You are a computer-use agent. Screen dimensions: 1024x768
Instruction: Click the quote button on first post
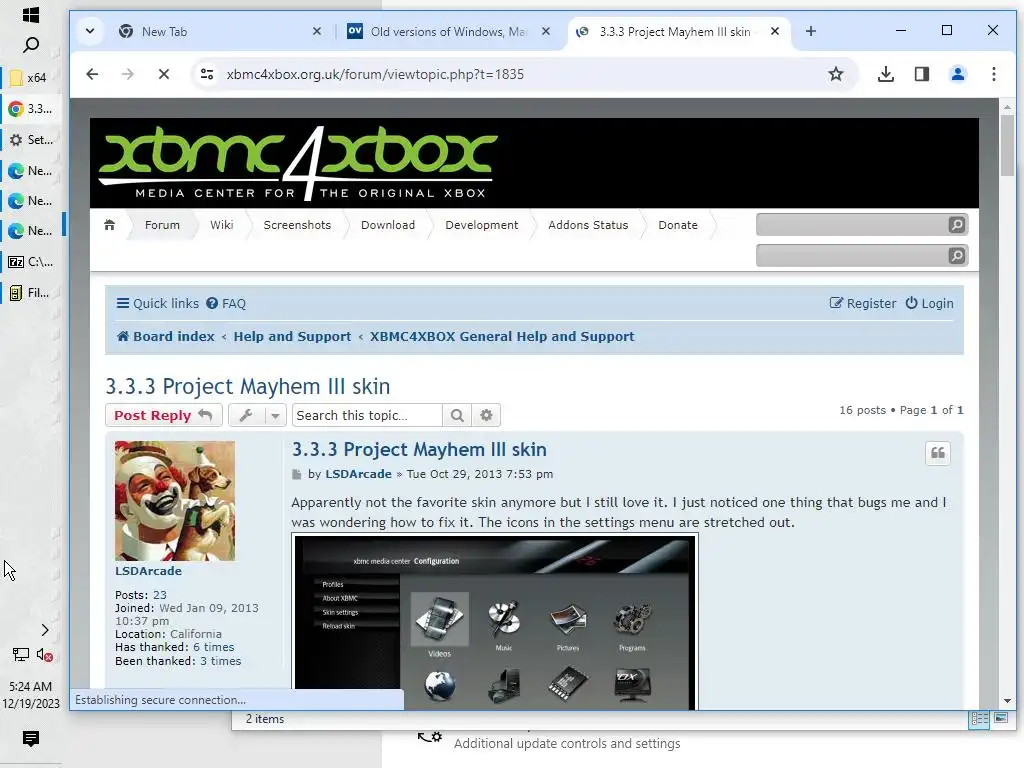click(938, 453)
